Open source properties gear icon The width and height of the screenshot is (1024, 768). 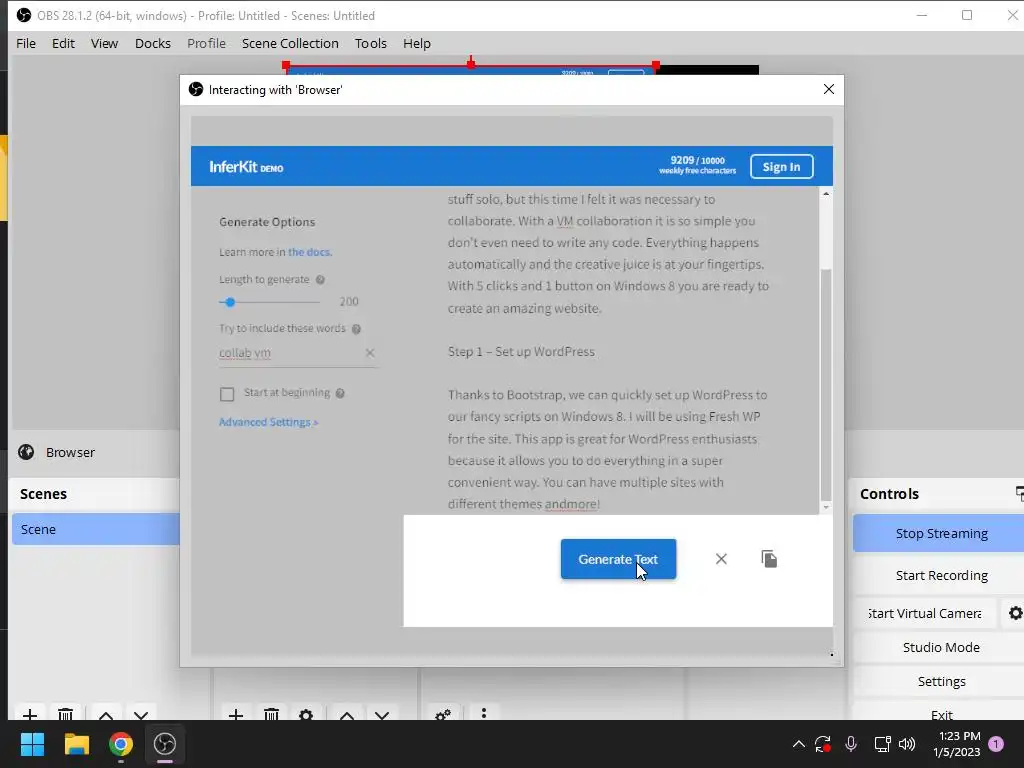pyautogui.click(x=306, y=714)
